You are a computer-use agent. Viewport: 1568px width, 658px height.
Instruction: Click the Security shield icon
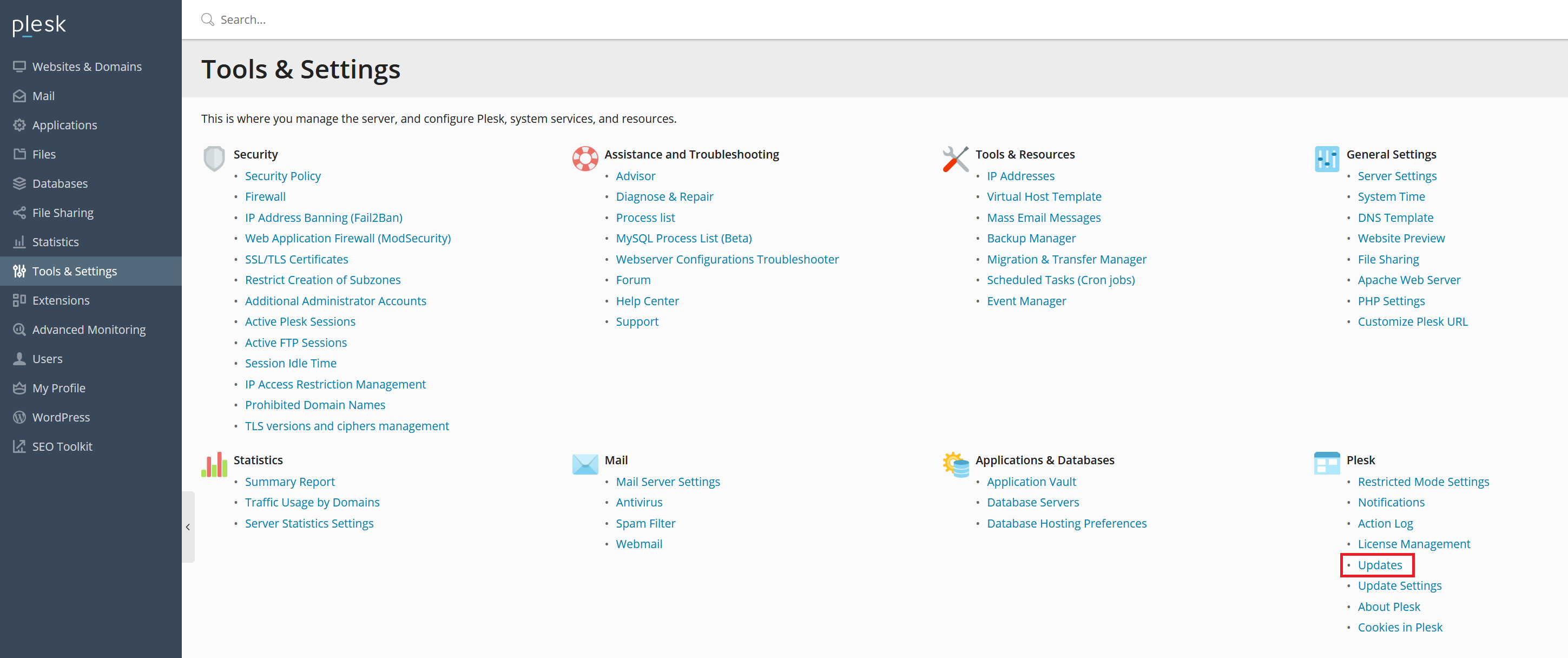(x=214, y=159)
